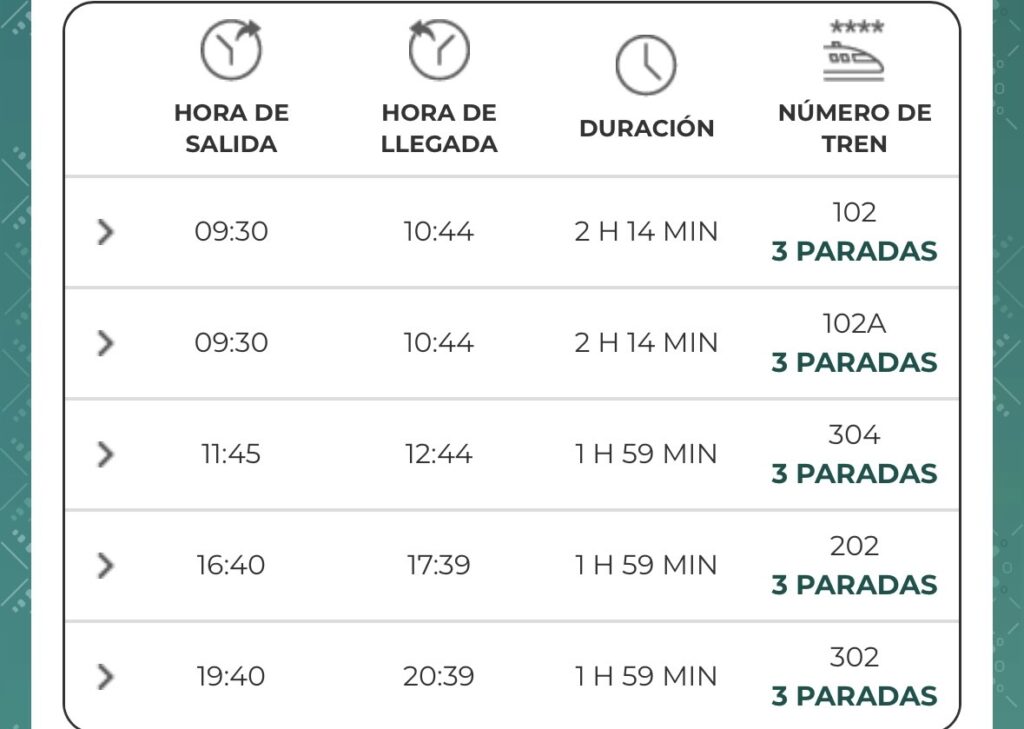Screen dimensions: 1024x729
Task: Open 3 Paradas link for train 304
Action: point(854,474)
